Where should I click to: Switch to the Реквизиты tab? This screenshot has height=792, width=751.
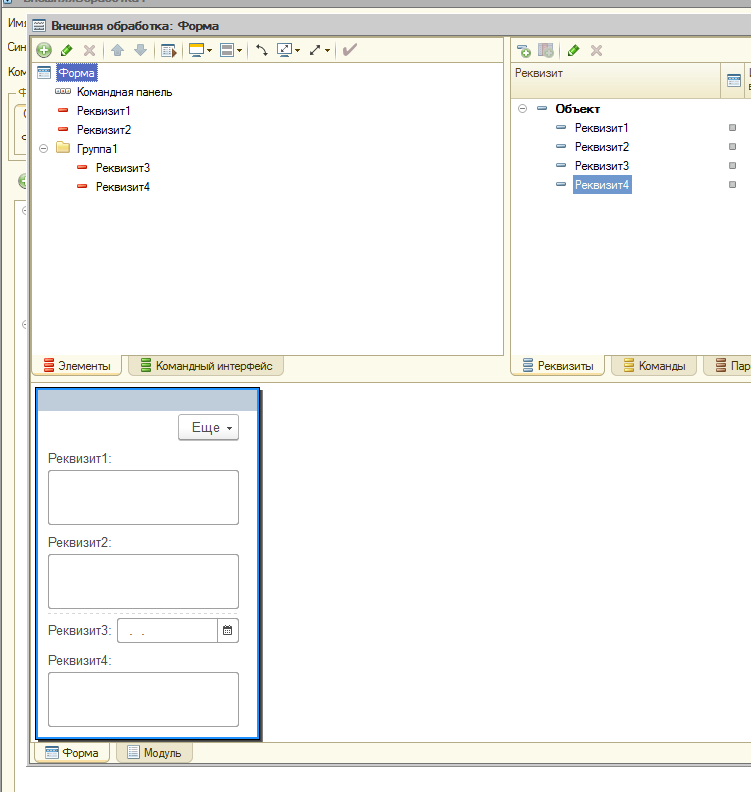tap(558, 366)
